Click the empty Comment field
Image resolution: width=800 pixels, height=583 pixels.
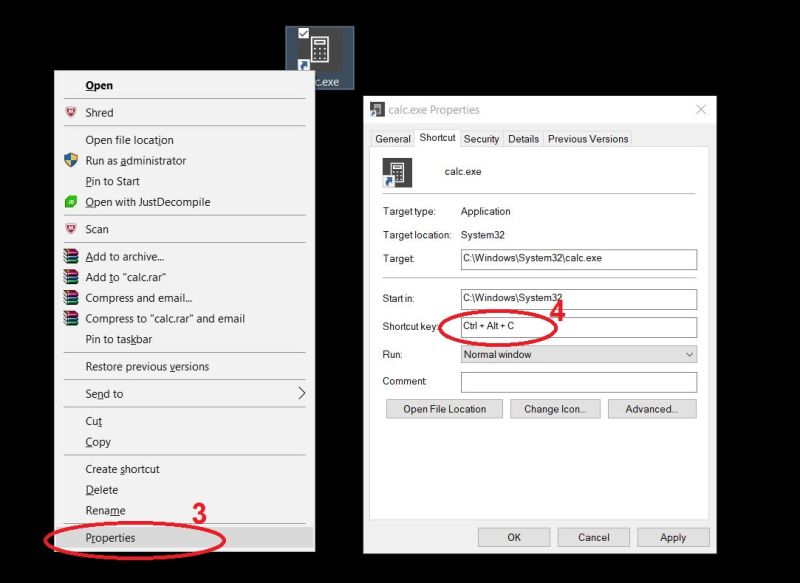point(577,382)
